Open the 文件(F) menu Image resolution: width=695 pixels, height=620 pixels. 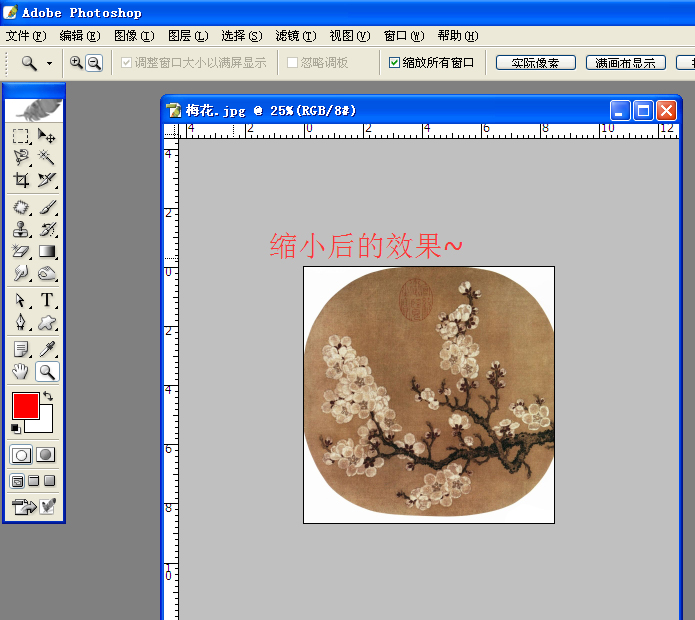click(26, 36)
